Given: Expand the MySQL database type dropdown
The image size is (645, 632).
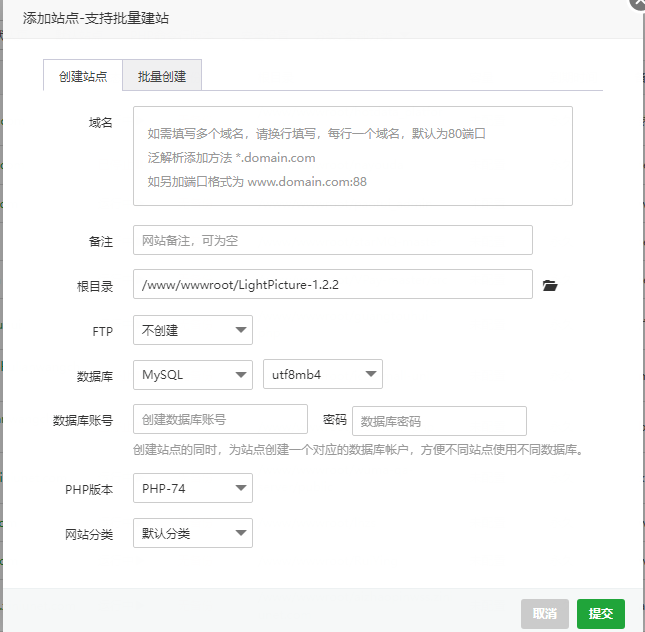Looking at the screenshot, I should point(193,374).
